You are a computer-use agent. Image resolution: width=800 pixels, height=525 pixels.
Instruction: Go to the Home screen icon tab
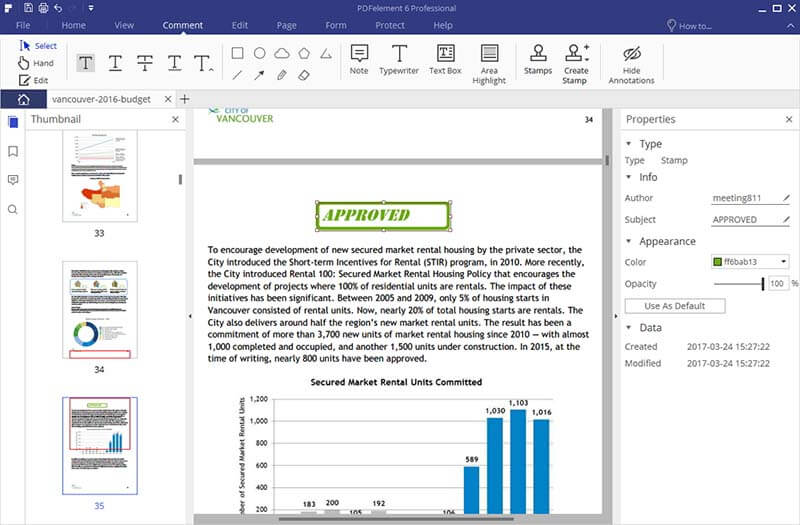click(23, 99)
